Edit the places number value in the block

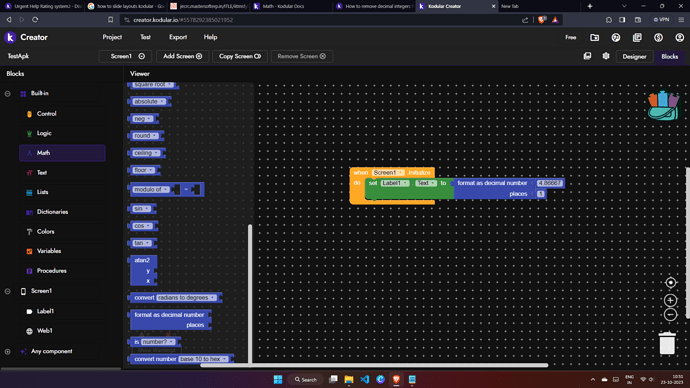point(540,194)
